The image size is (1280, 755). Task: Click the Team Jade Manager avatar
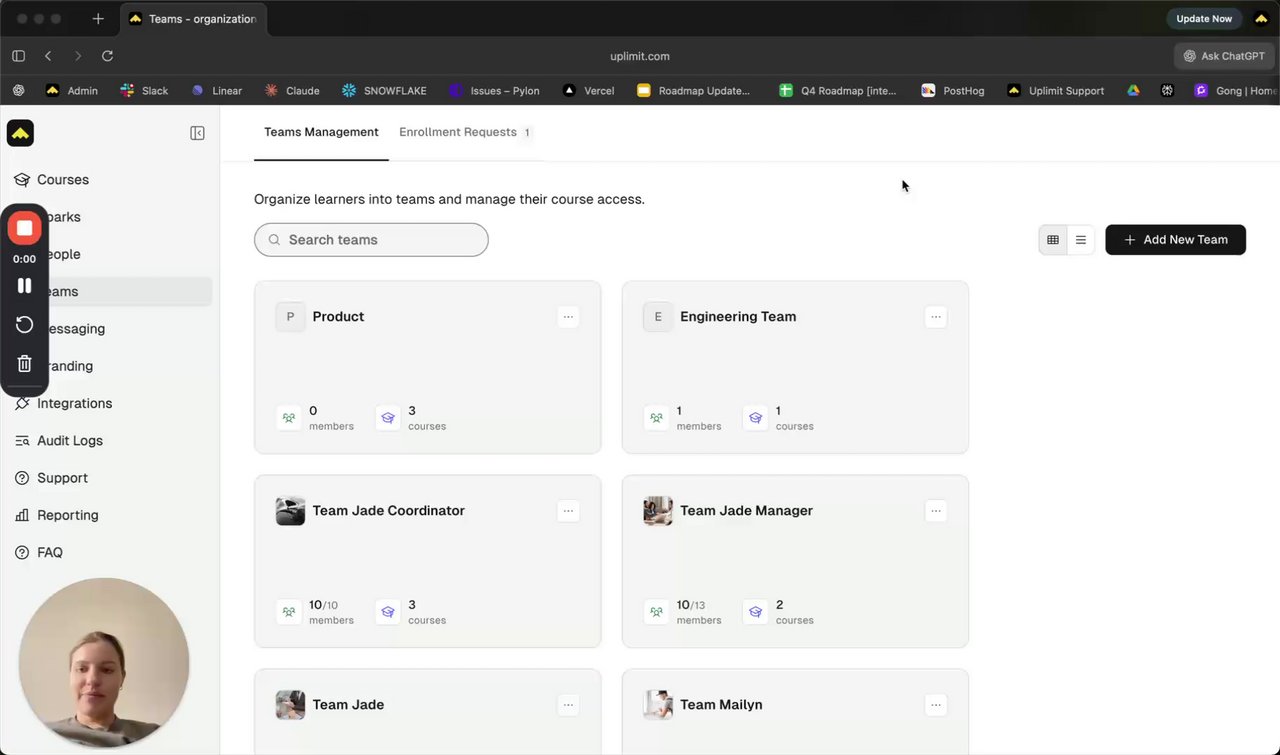point(657,511)
